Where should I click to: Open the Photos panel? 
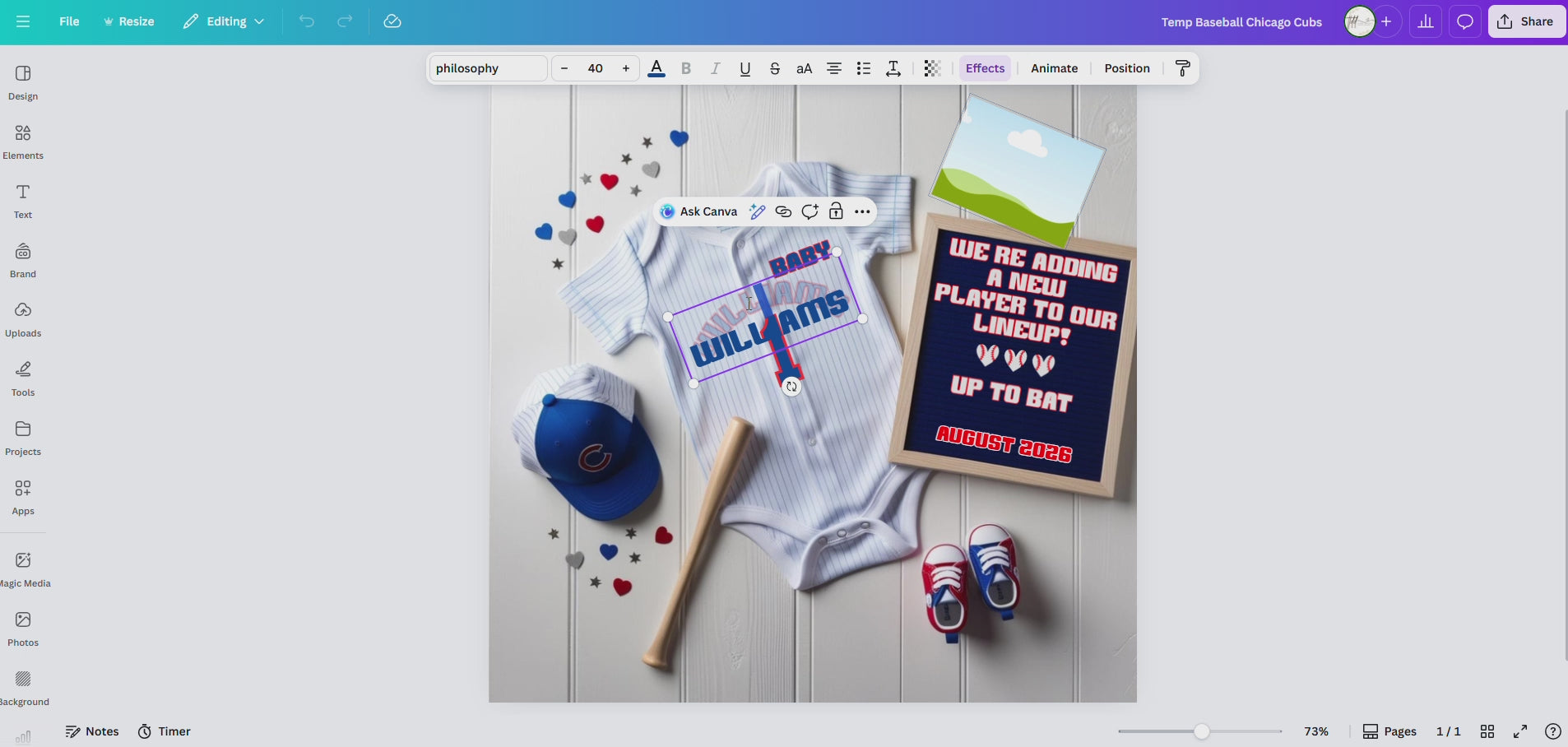coord(22,627)
